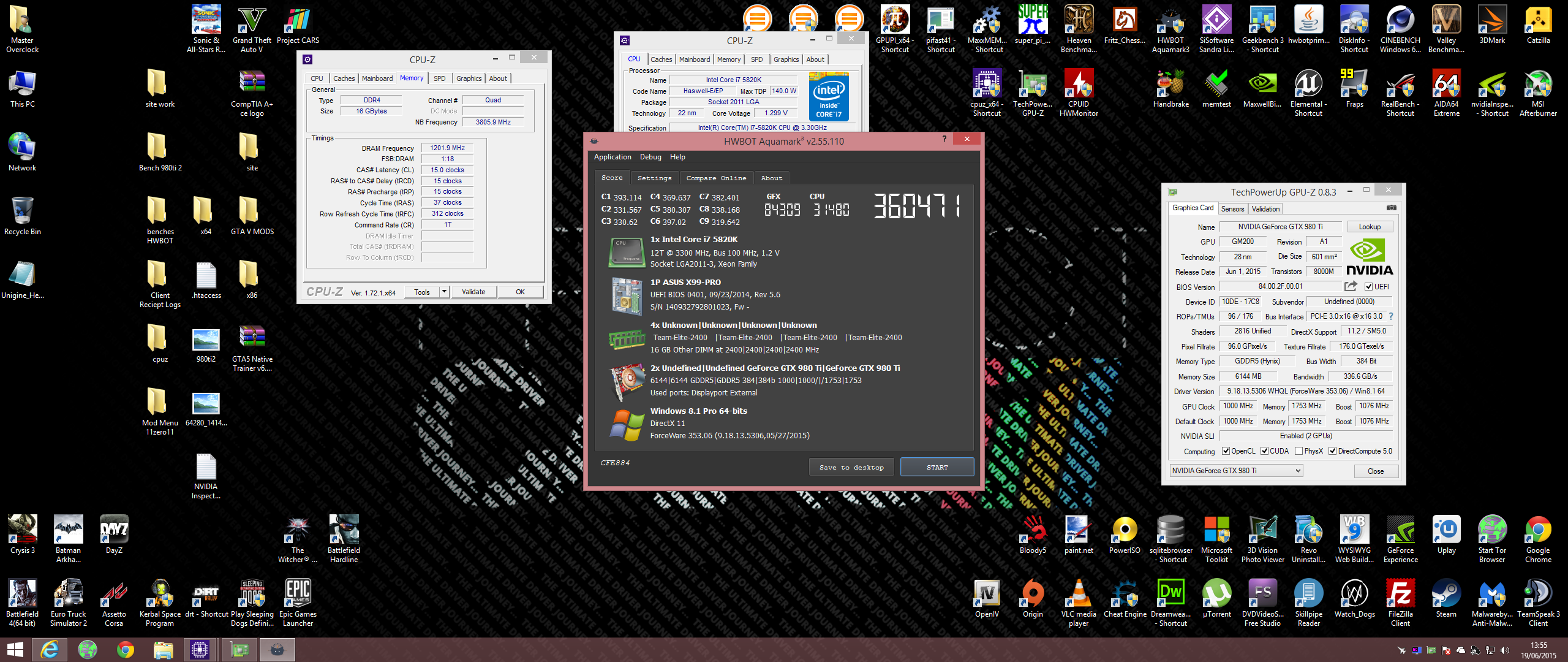The image size is (1568, 662).
Task: Click the OK button in CPU-Z
Action: pos(520,292)
